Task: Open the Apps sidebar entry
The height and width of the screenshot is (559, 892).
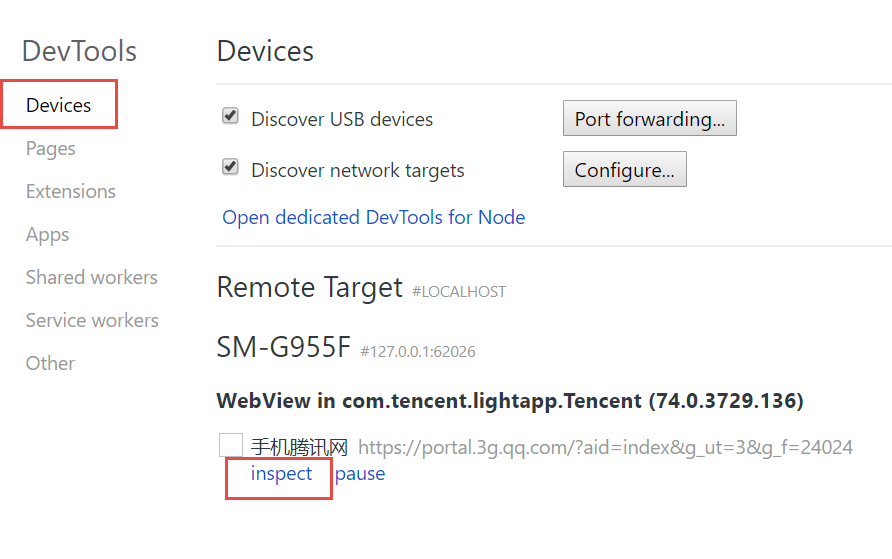Action: click(47, 234)
